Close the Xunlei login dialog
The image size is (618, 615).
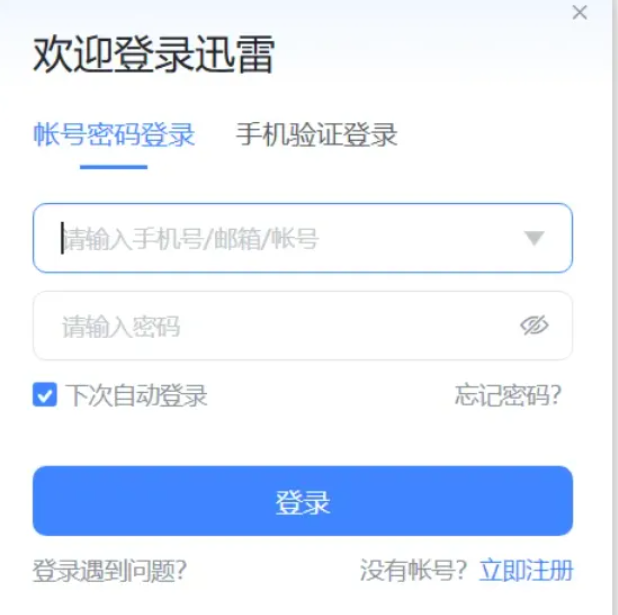click(x=579, y=12)
